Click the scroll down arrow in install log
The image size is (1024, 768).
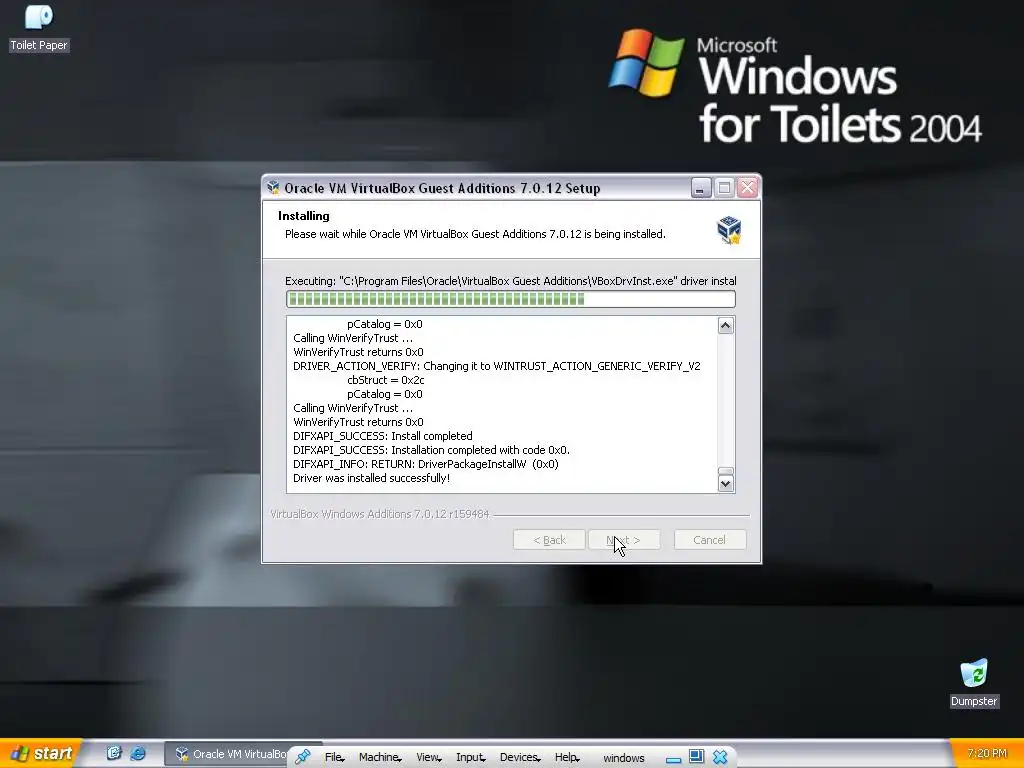click(x=726, y=483)
